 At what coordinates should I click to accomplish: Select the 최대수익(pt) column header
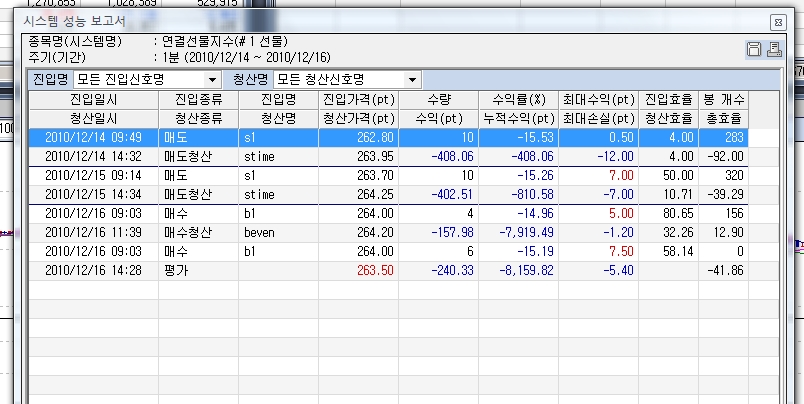[x=598, y=101]
